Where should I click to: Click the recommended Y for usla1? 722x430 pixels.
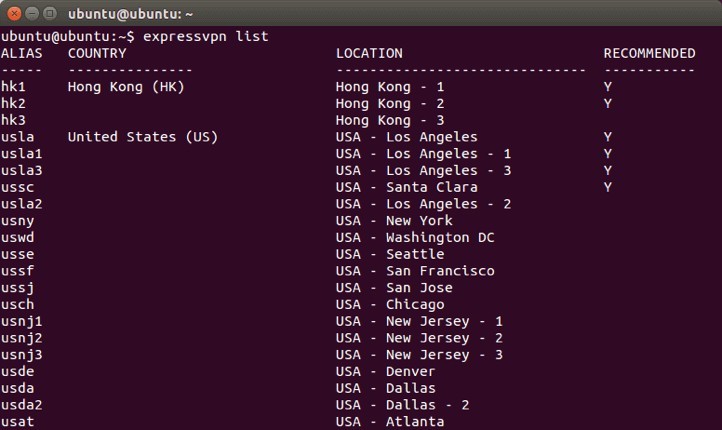608,154
